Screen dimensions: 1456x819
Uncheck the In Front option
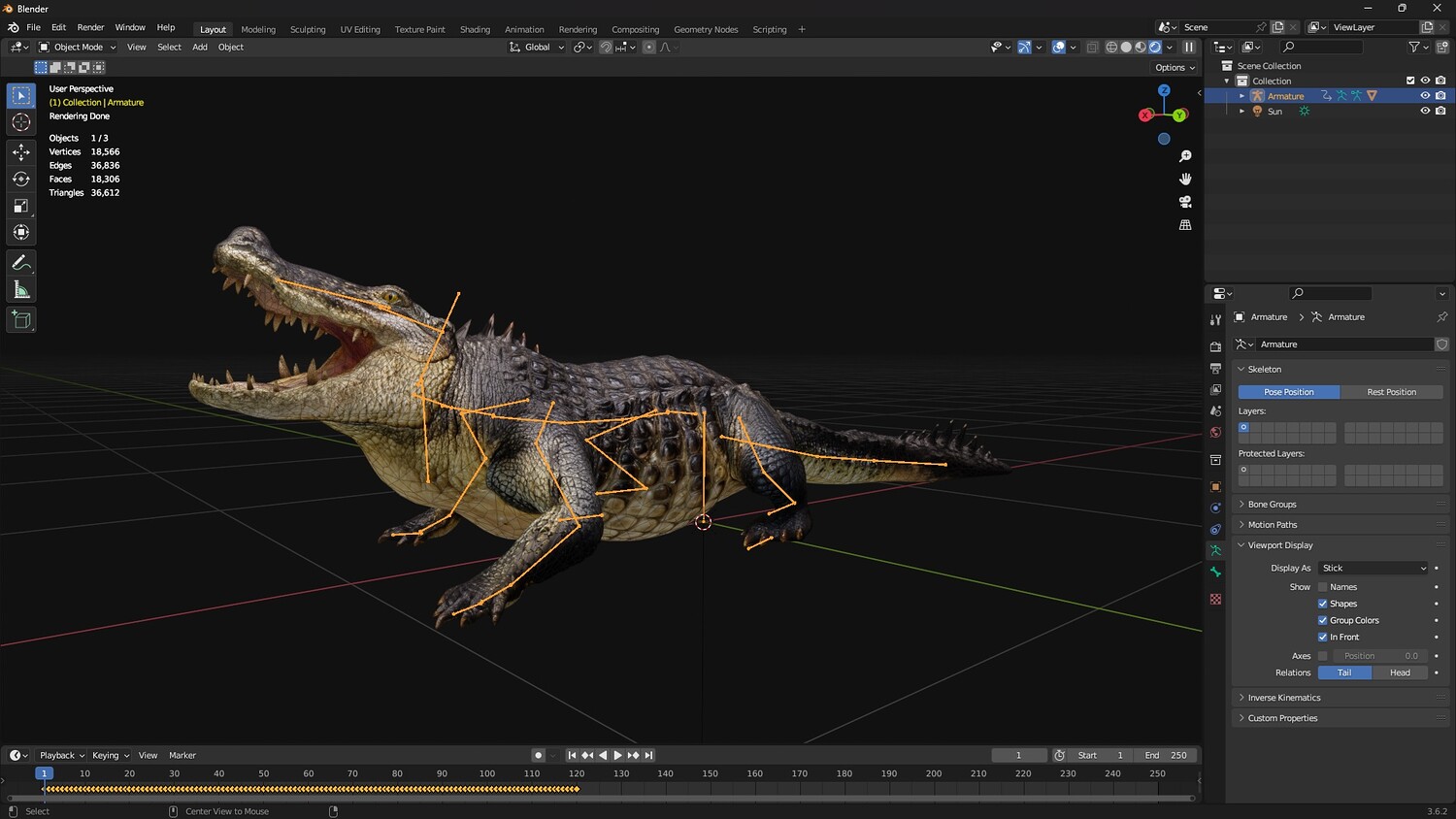pyautogui.click(x=1322, y=638)
